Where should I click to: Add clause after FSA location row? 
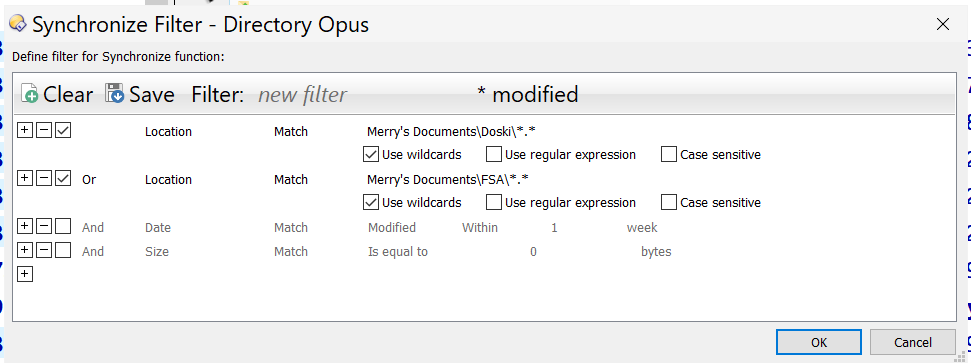click(24, 178)
